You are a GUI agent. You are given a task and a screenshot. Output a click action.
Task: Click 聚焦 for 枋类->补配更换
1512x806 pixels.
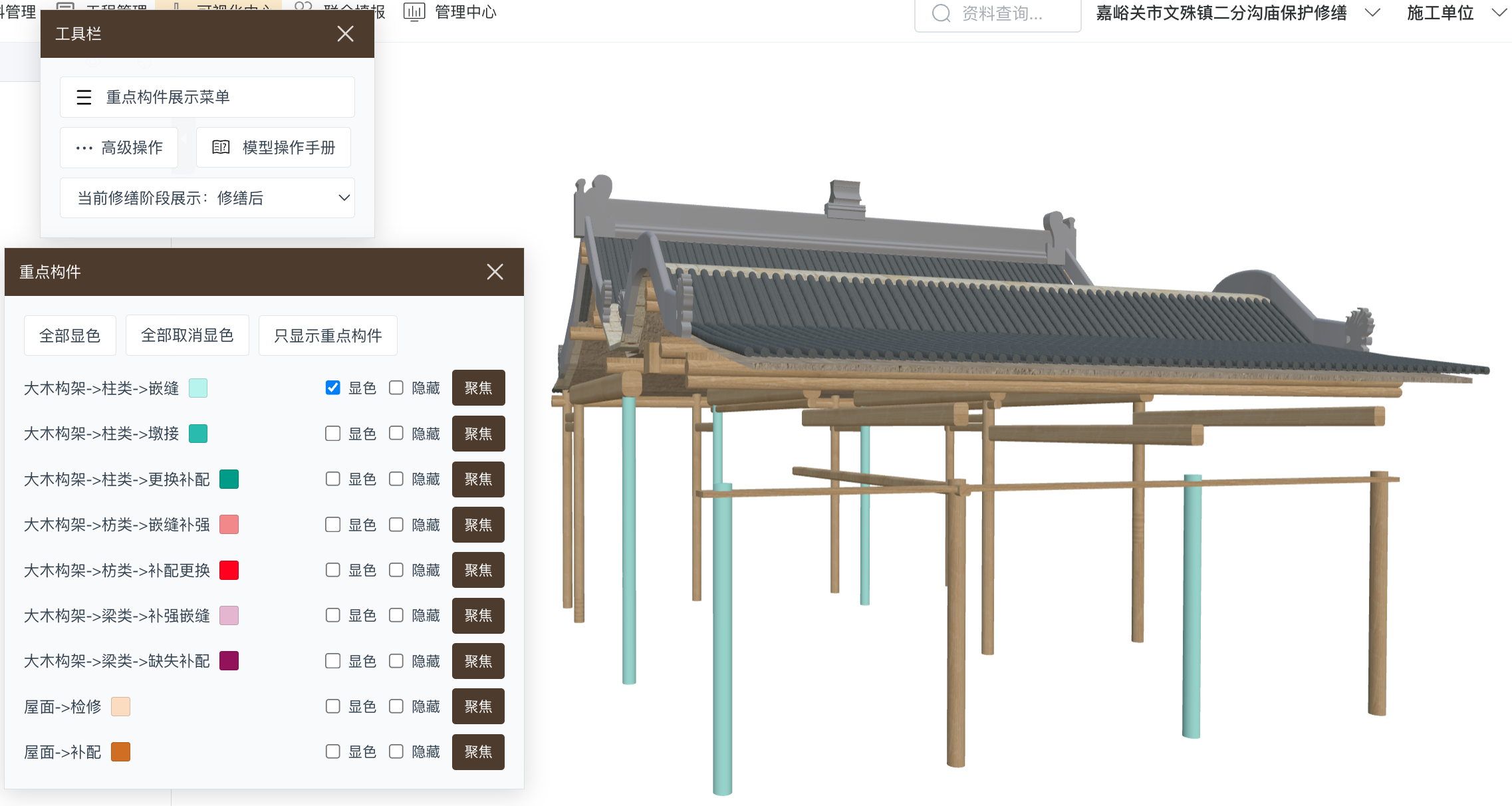click(x=479, y=570)
